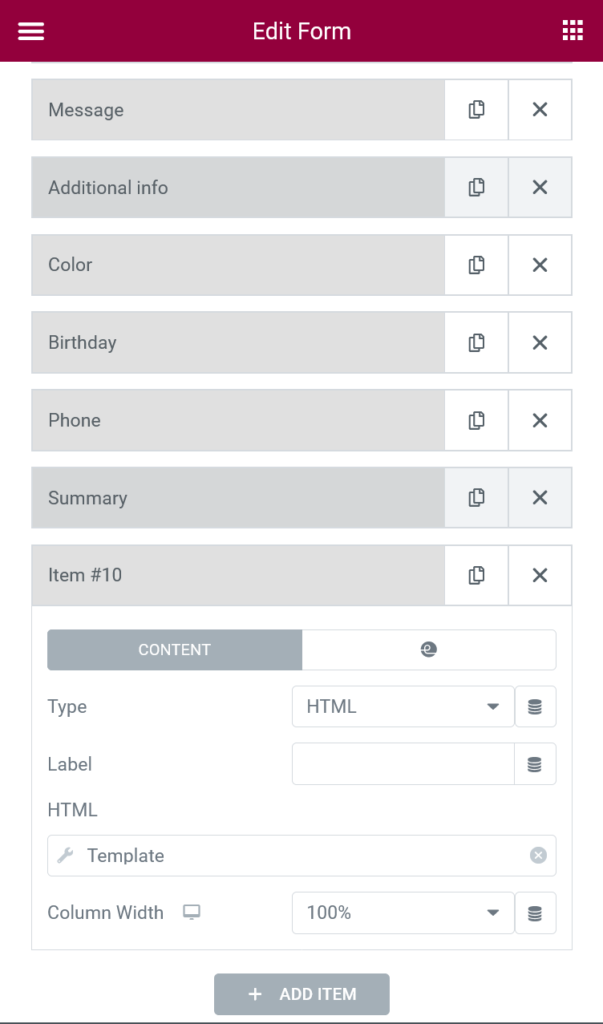Viewport: 603px width, 1024px height.
Task: Open dynamic tags for Column Width
Action: (x=535, y=912)
